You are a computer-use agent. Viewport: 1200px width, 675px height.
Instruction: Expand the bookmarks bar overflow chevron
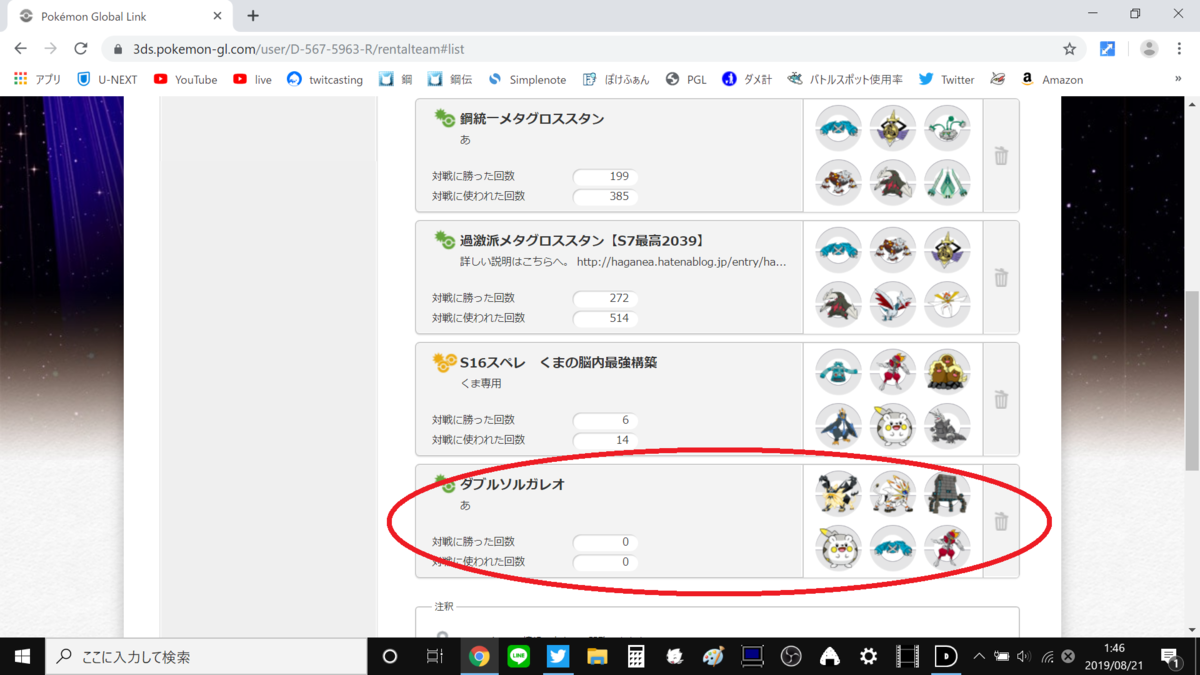(x=1178, y=79)
